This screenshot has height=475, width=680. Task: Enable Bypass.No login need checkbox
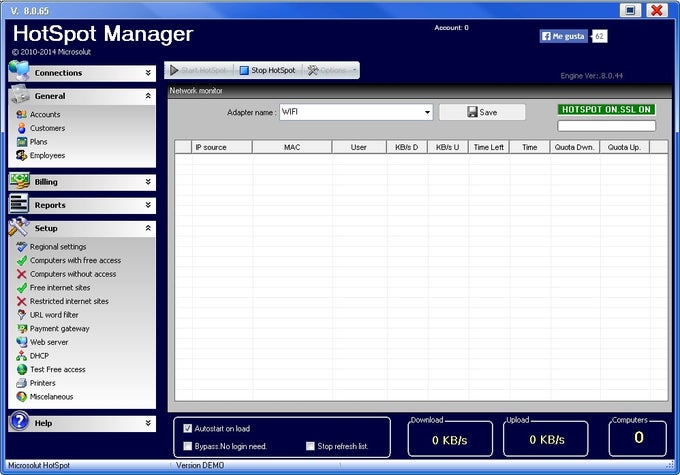(x=187, y=446)
